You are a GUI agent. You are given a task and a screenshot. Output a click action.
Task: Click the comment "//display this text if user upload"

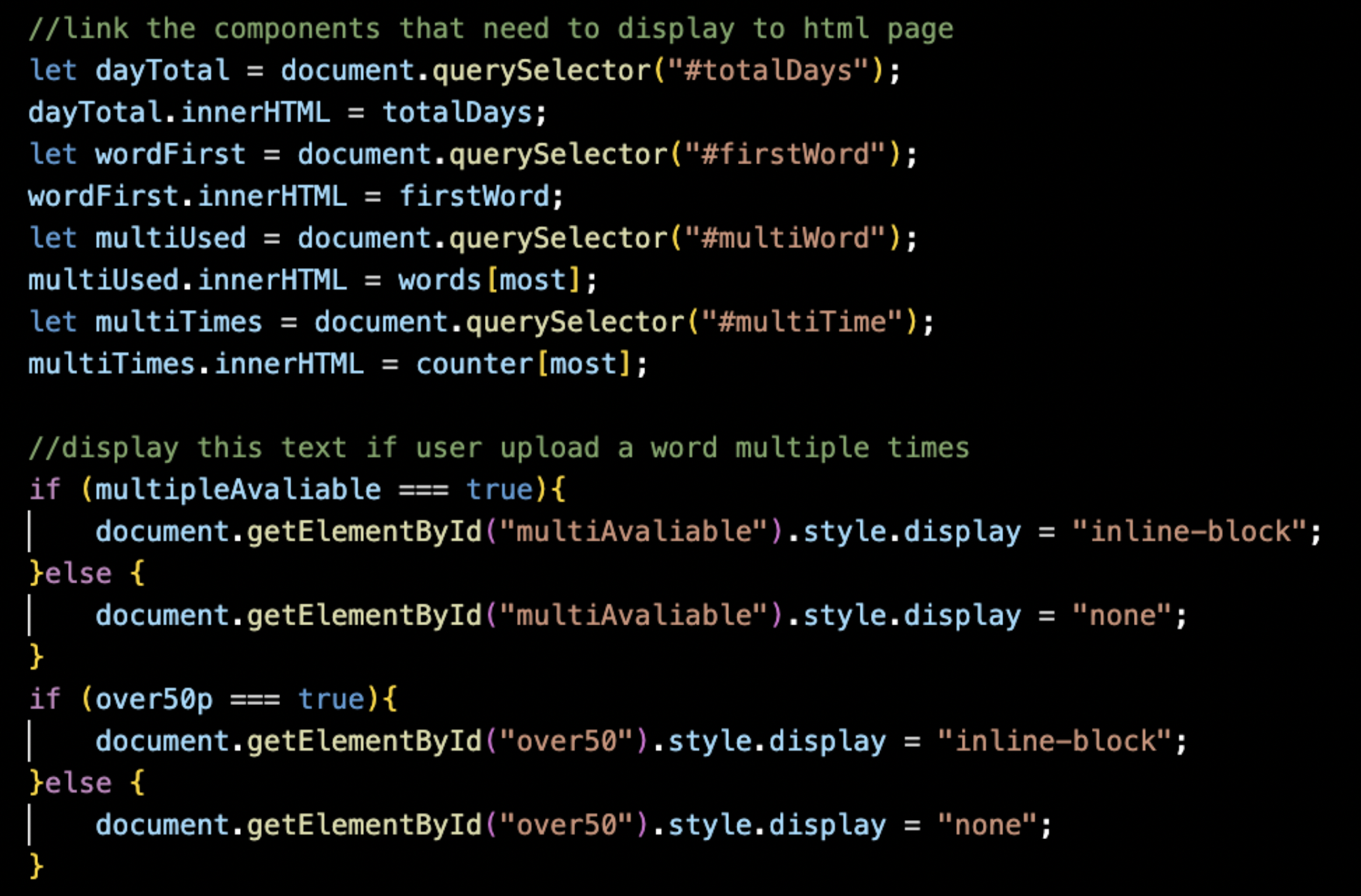tap(314, 449)
